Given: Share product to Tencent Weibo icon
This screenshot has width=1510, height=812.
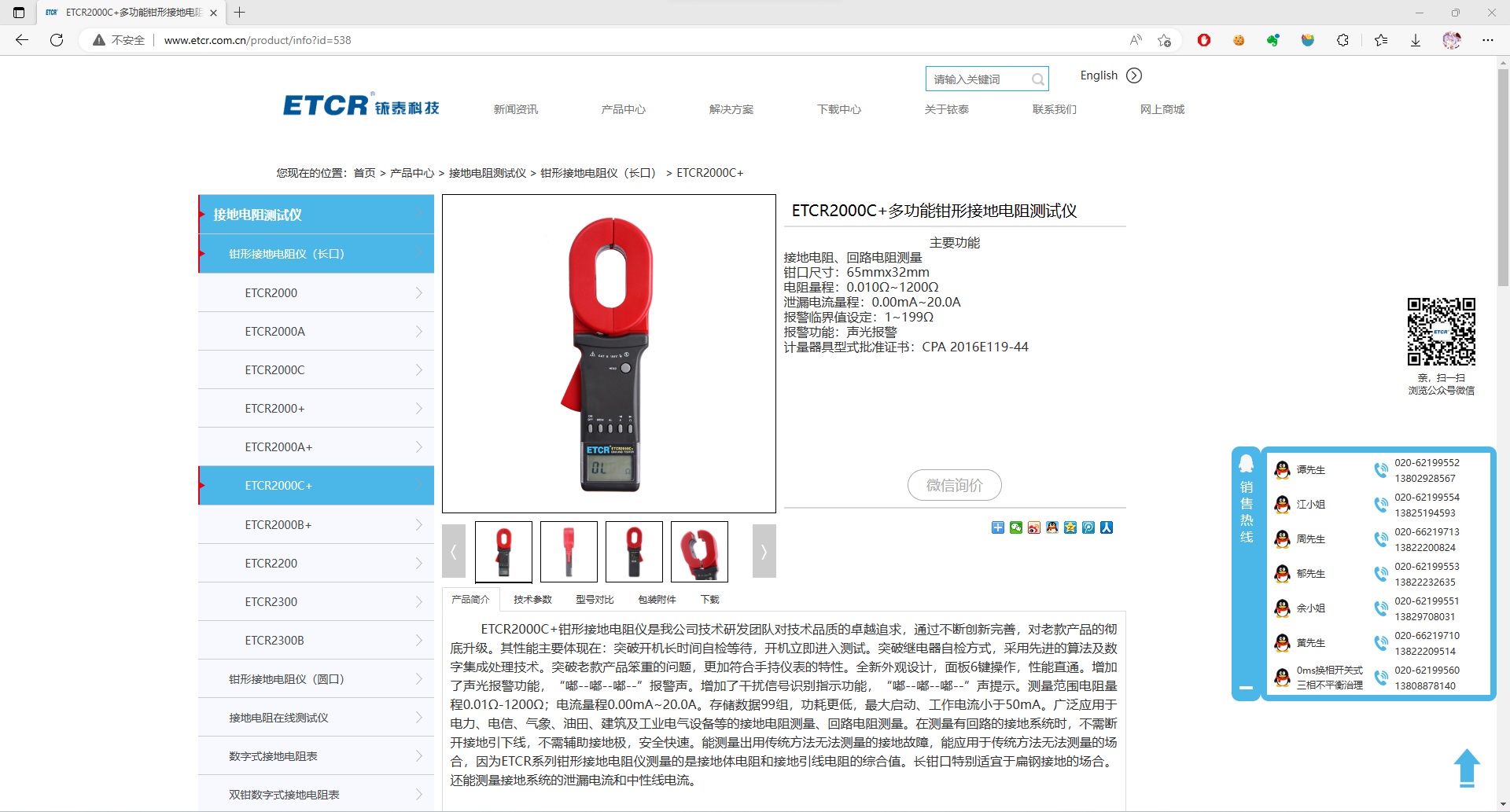Looking at the screenshot, I should [1088, 527].
